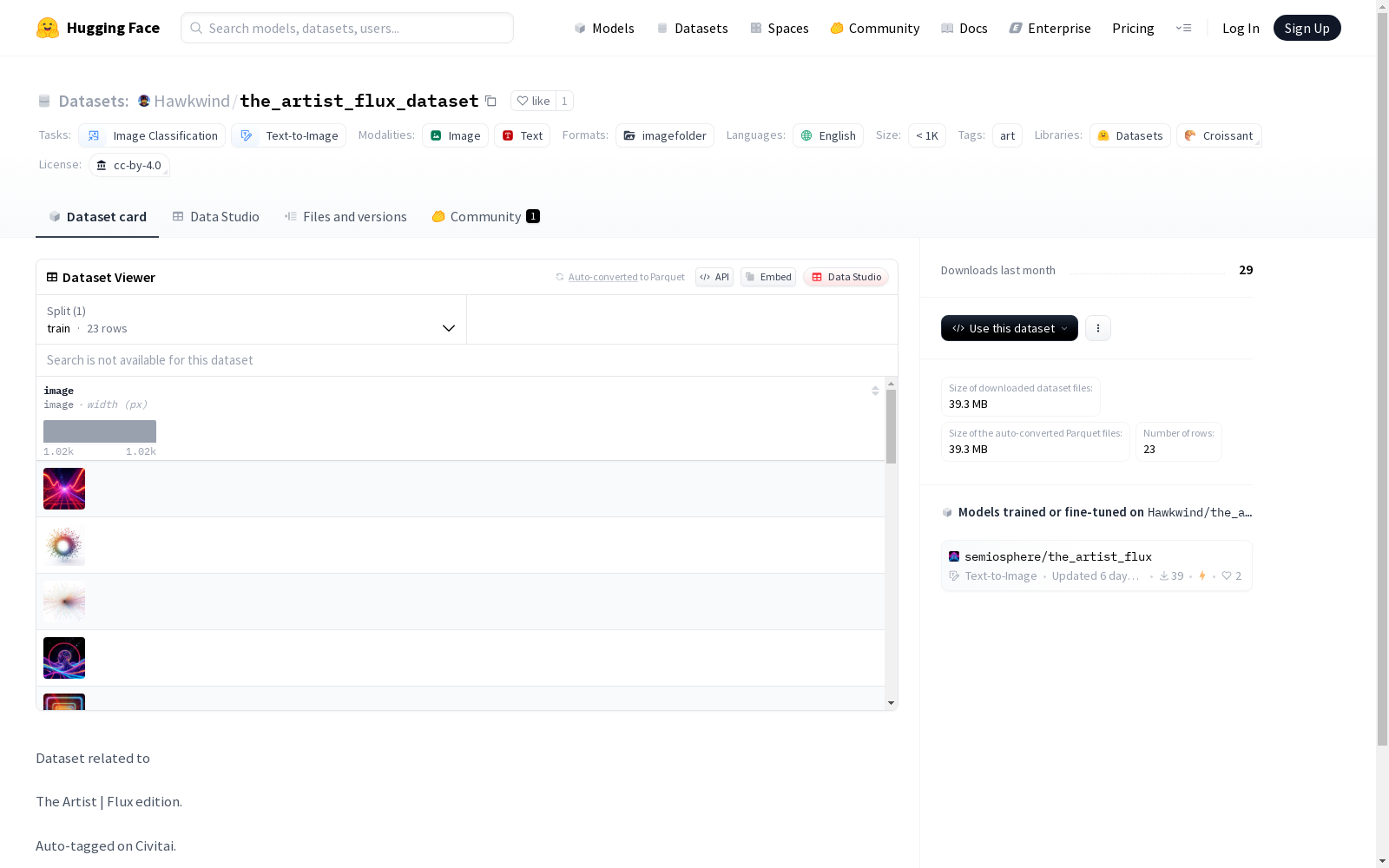Click the dataset viewer vertical scrollbar
1389x868 pixels.
tap(891, 426)
